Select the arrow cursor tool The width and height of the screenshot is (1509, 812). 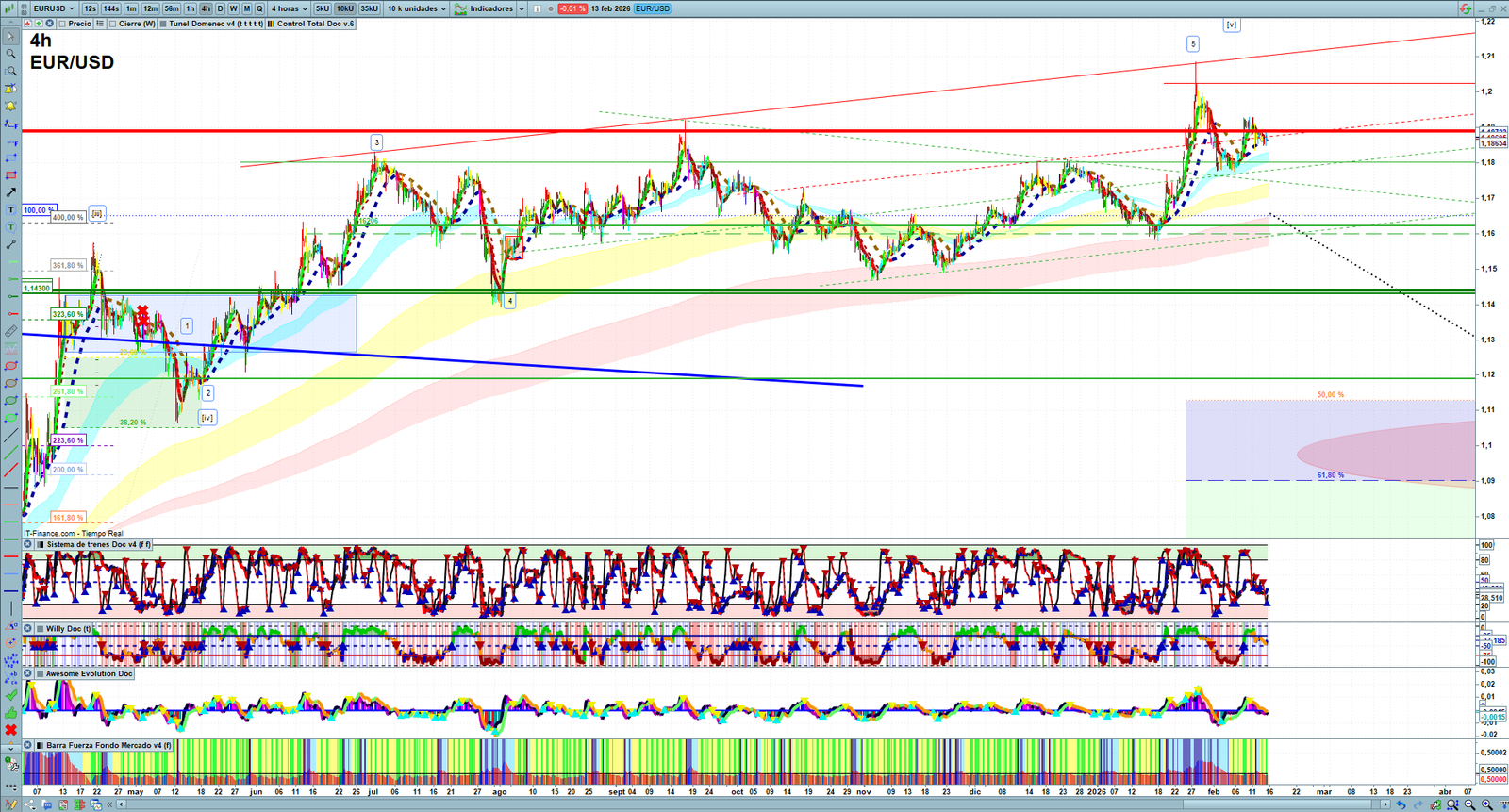click(10, 38)
